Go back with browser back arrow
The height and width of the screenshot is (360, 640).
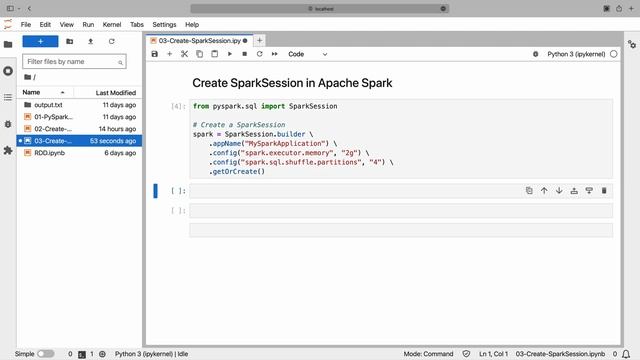(29, 8)
